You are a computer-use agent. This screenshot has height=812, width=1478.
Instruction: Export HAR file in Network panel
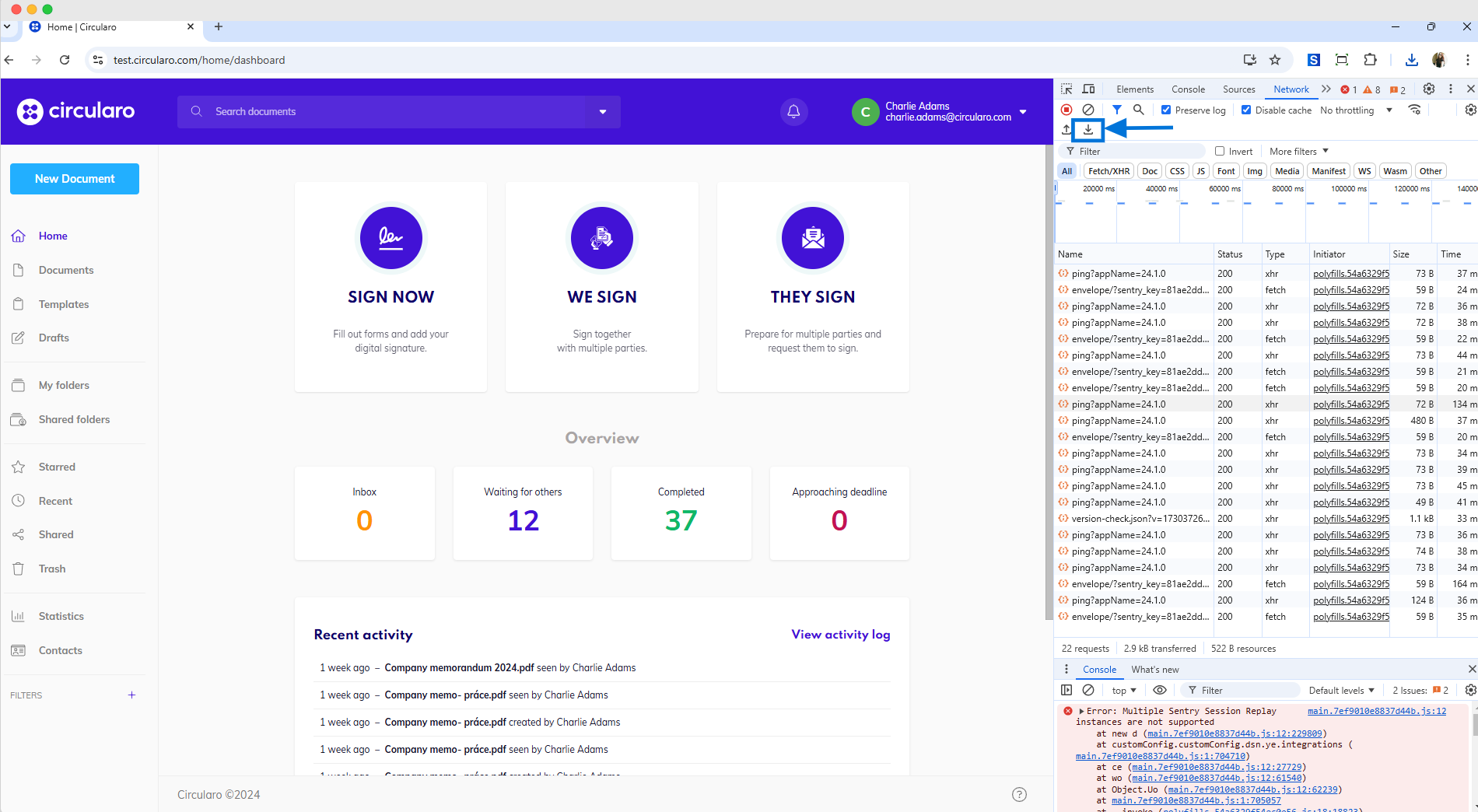pyautogui.click(x=1087, y=130)
